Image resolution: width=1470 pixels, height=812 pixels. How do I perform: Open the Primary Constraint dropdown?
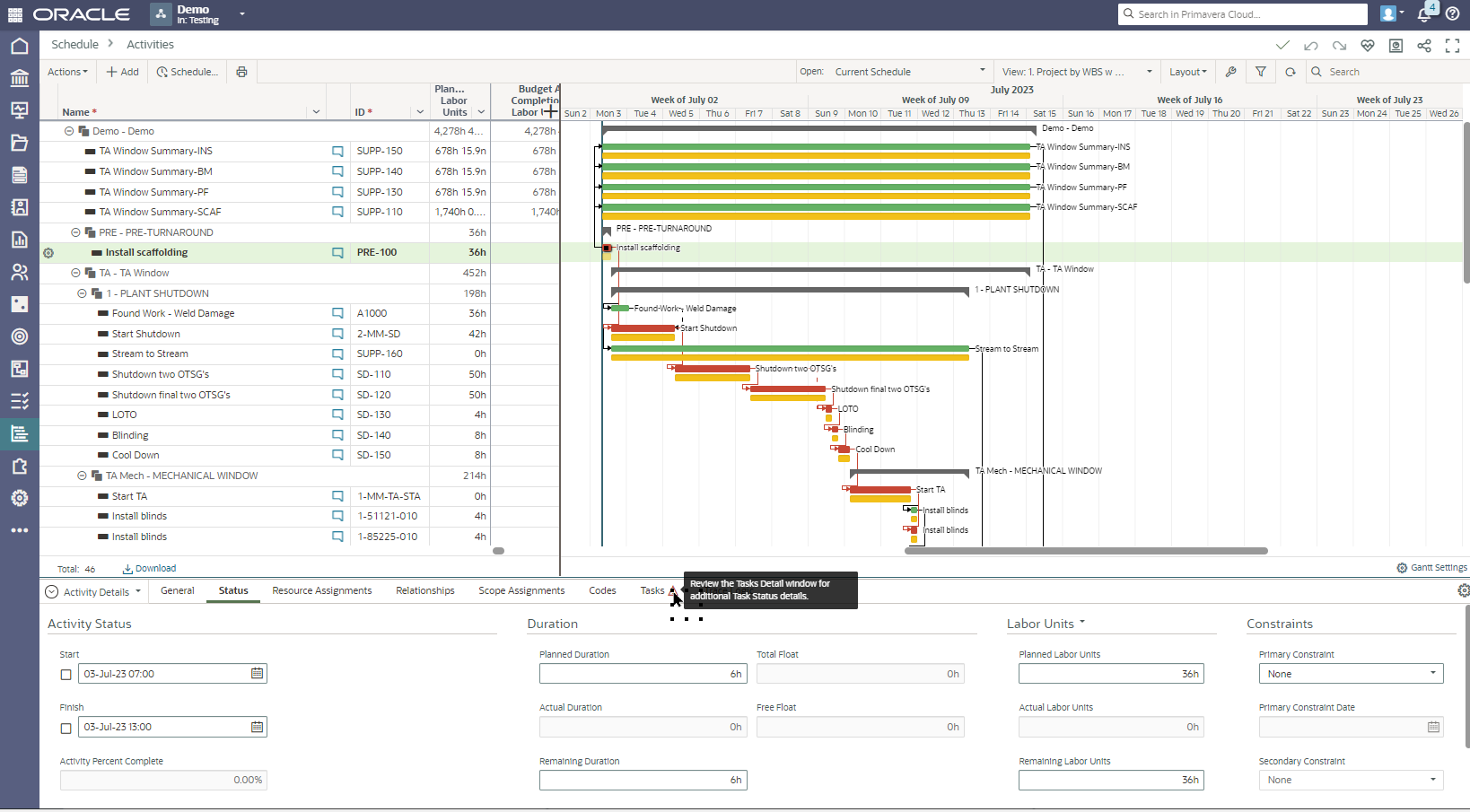(1351, 674)
